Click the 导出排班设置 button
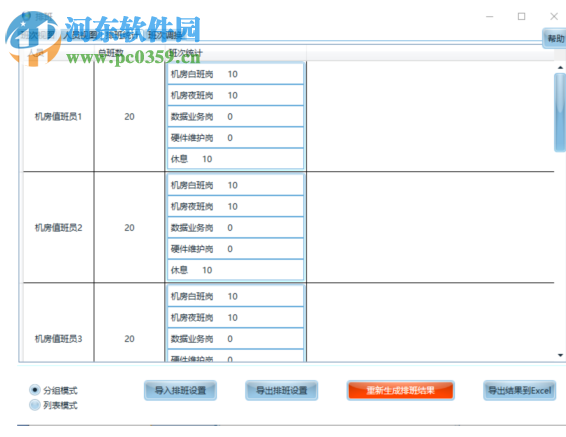 [x=282, y=390]
